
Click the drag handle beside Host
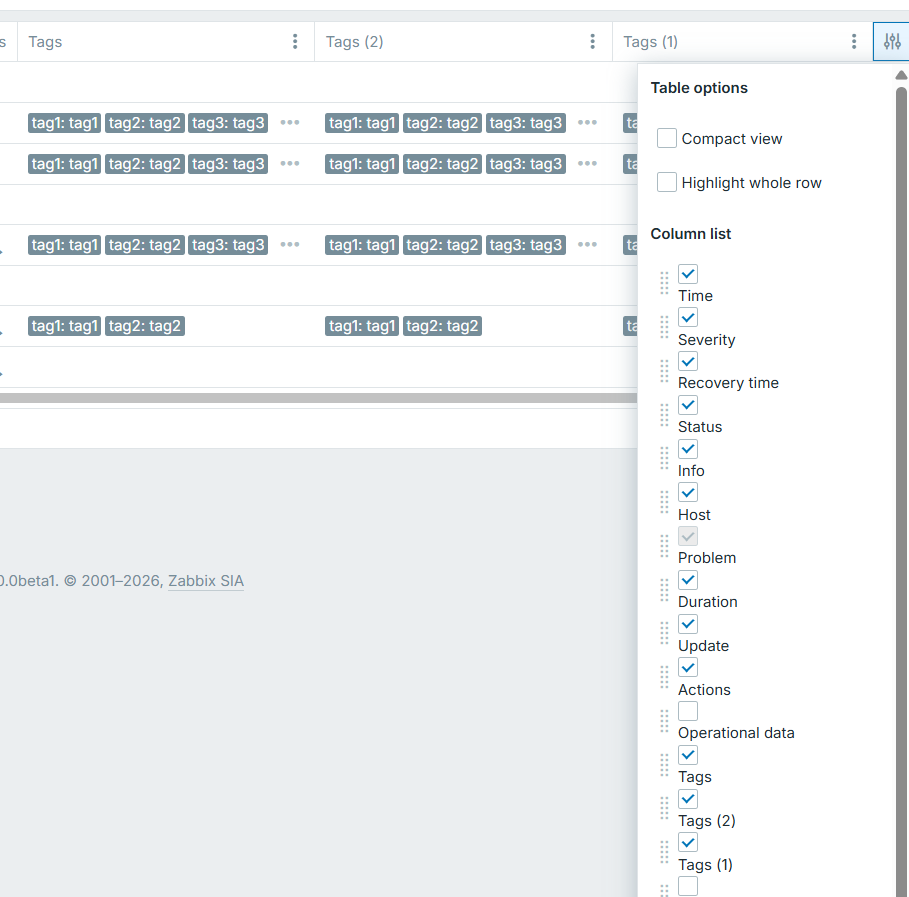click(665, 502)
